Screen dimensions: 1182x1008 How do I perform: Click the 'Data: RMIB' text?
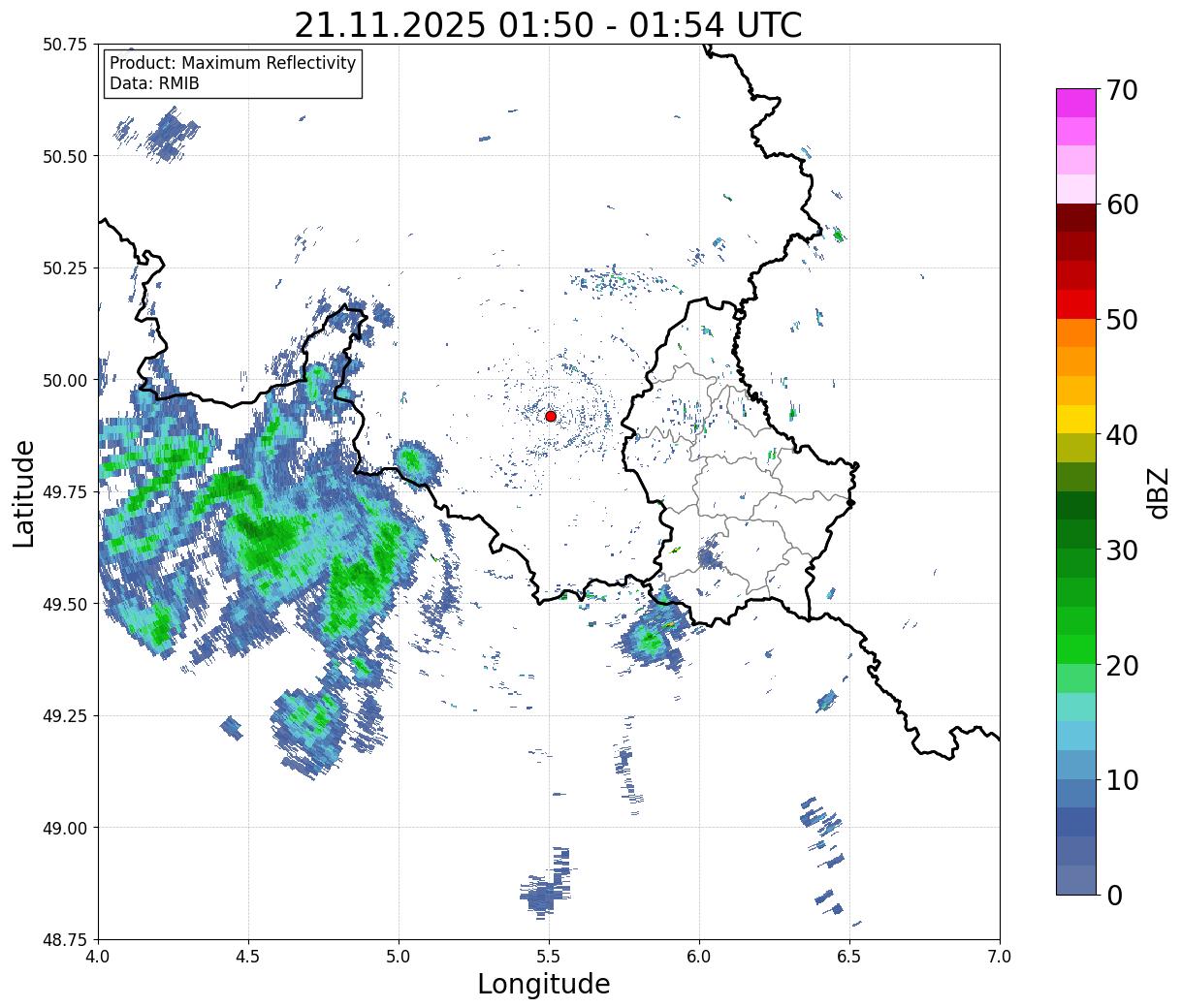(x=154, y=83)
